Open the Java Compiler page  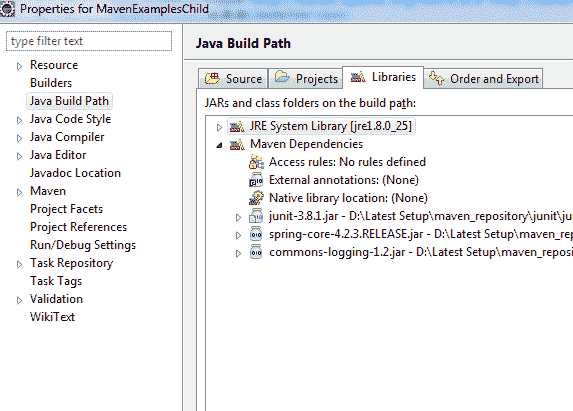coord(67,137)
